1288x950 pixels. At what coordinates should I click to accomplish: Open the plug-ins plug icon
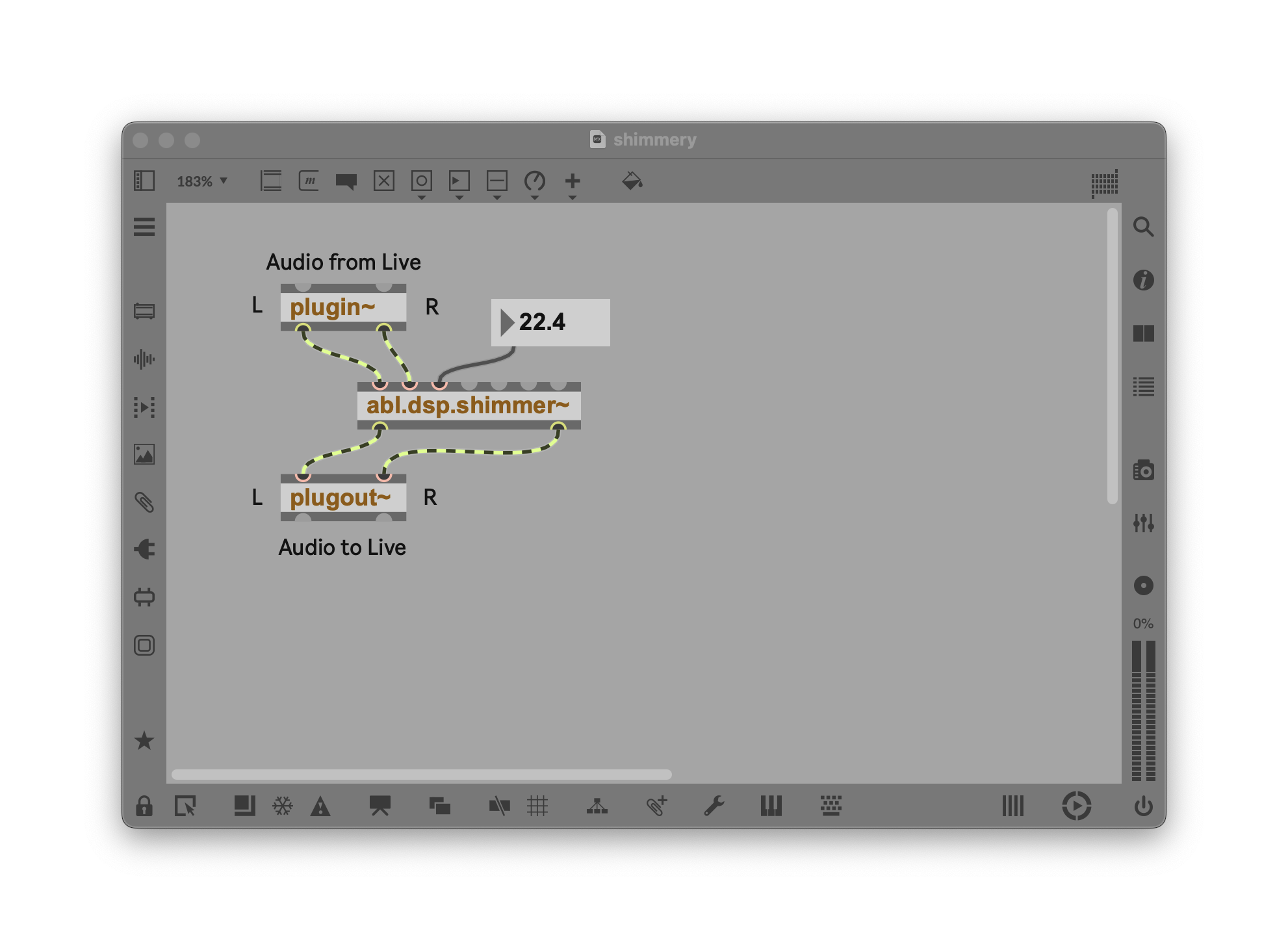point(144,549)
